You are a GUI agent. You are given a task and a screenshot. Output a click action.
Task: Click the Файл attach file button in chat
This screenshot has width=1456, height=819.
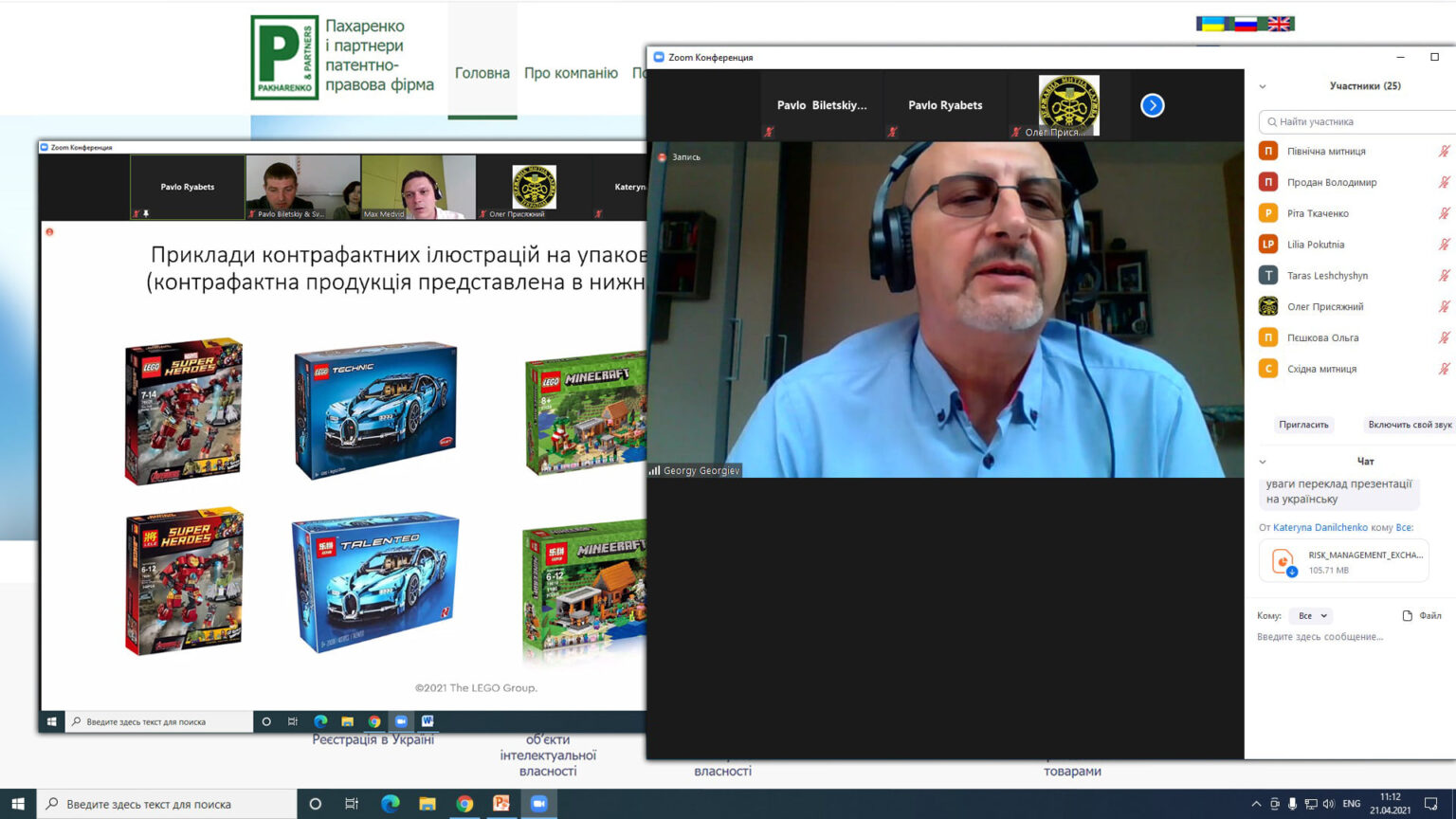point(1422,615)
